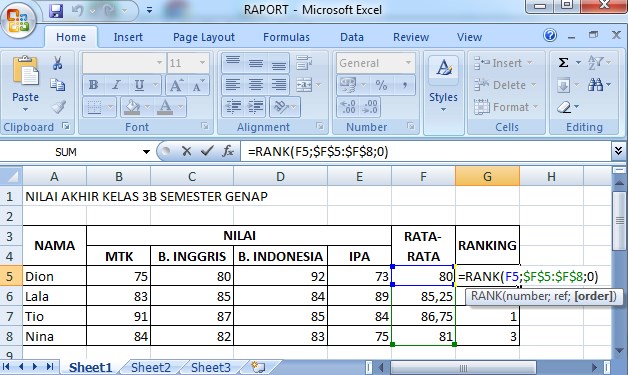Open the font size 11 dropdown
This screenshot has height=375, width=628.
tap(202, 63)
